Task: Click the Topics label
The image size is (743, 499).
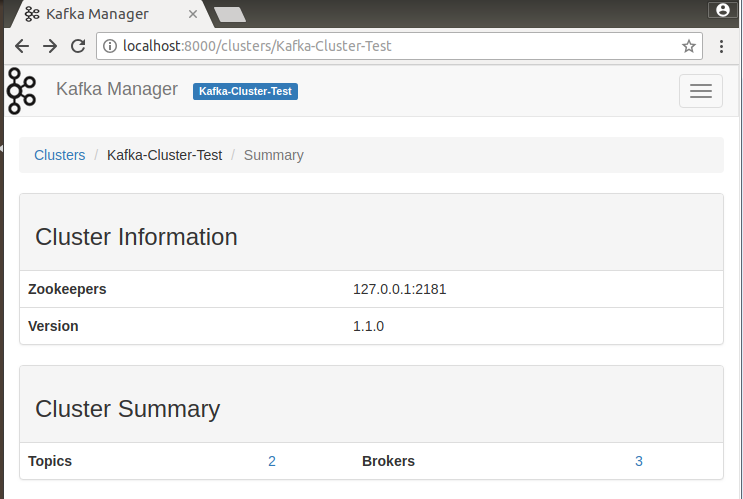Action: pyautogui.click(x=50, y=461)
